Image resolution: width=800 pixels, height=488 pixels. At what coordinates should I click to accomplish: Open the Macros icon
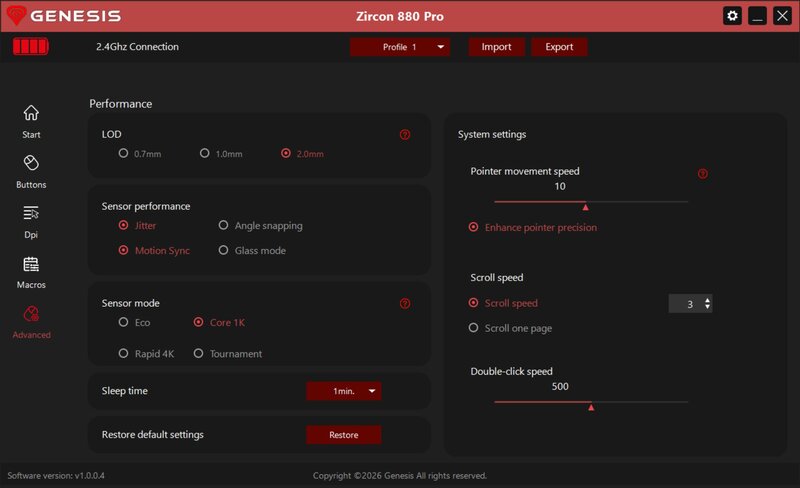click(31, 264)
